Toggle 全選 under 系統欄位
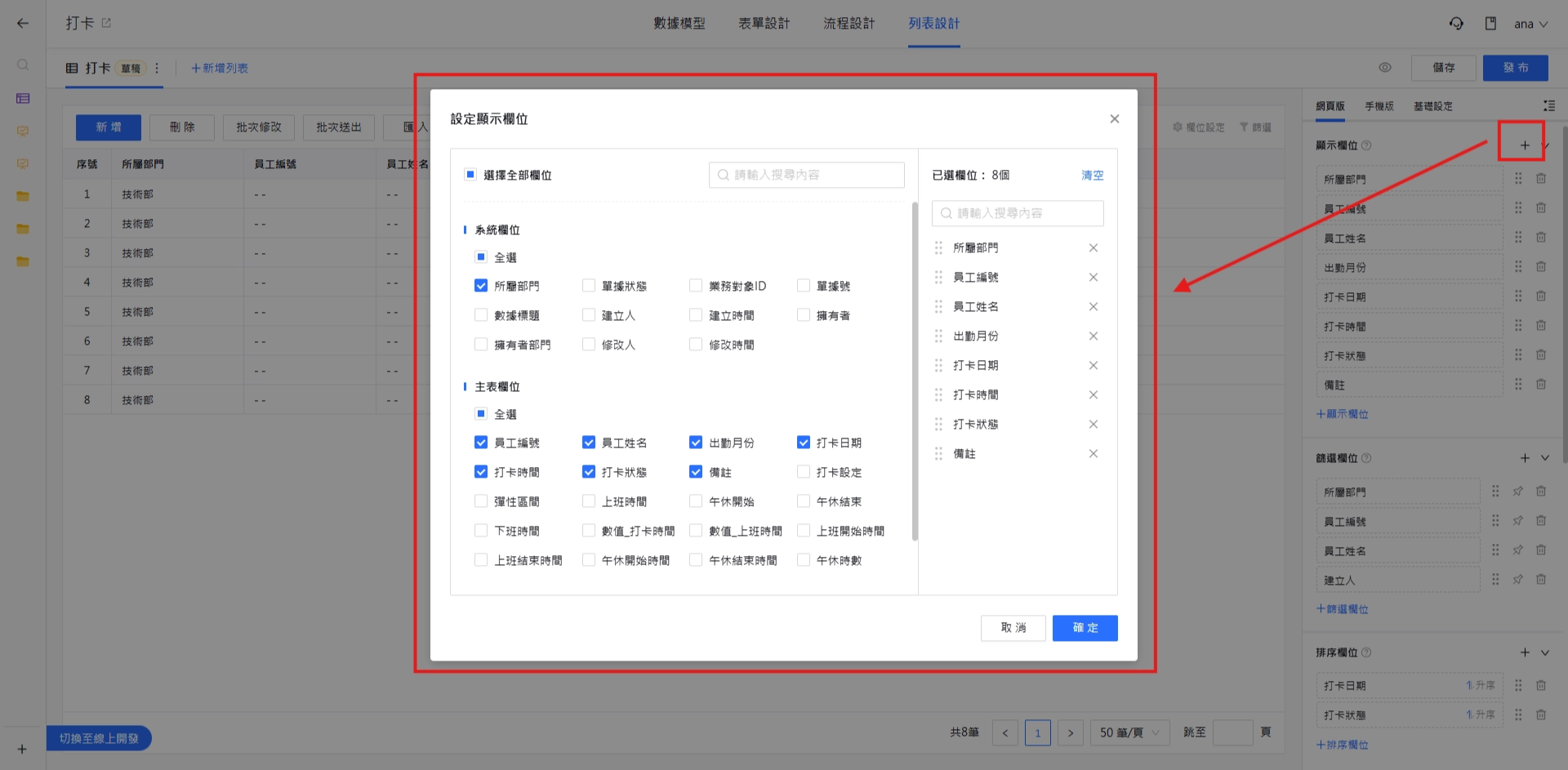Image resolution: width=1568 pixels, height=770 pixels. (x=481, y=257)
